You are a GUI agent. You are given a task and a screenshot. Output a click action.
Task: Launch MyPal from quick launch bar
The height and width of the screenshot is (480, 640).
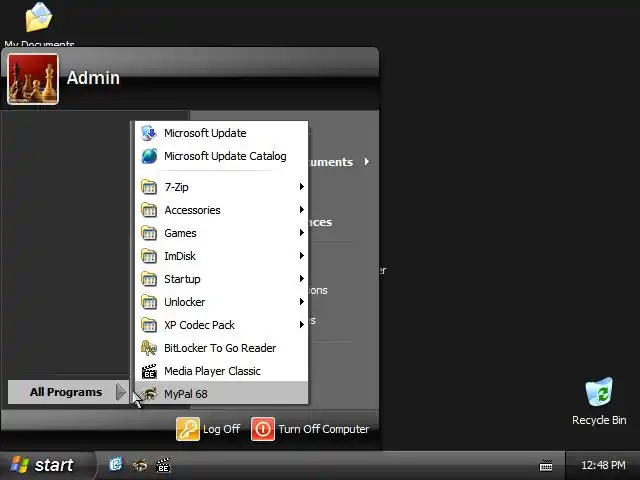coord(140,464)
